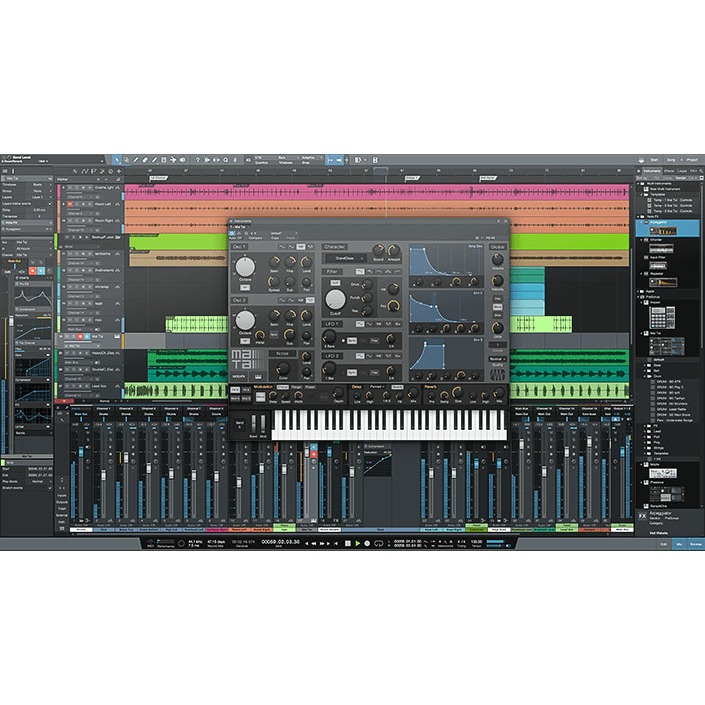Turn the Cutoff knob in Mai Tai filter
Image resolution: width=705 pixels, height=705 pixels.
pyautogui.click(x=336, y=299)
